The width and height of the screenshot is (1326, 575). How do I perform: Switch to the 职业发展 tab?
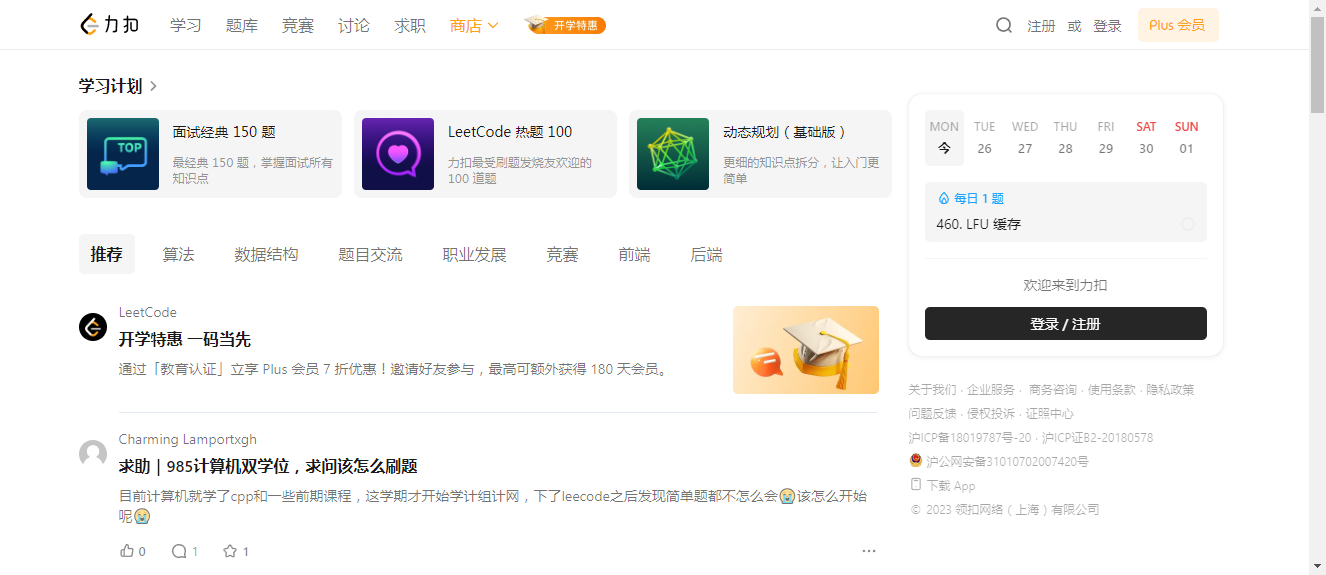click(475, 254)
